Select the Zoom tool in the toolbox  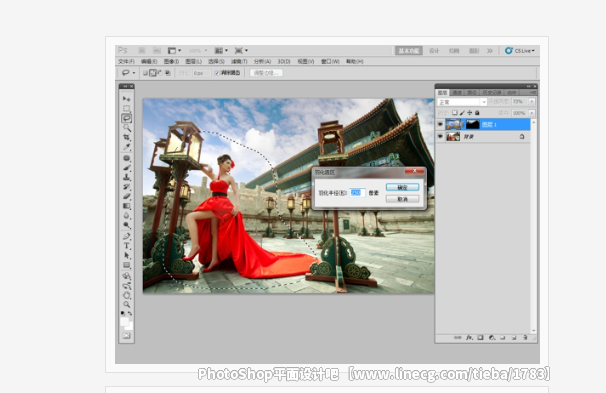(x=126, y=305)
